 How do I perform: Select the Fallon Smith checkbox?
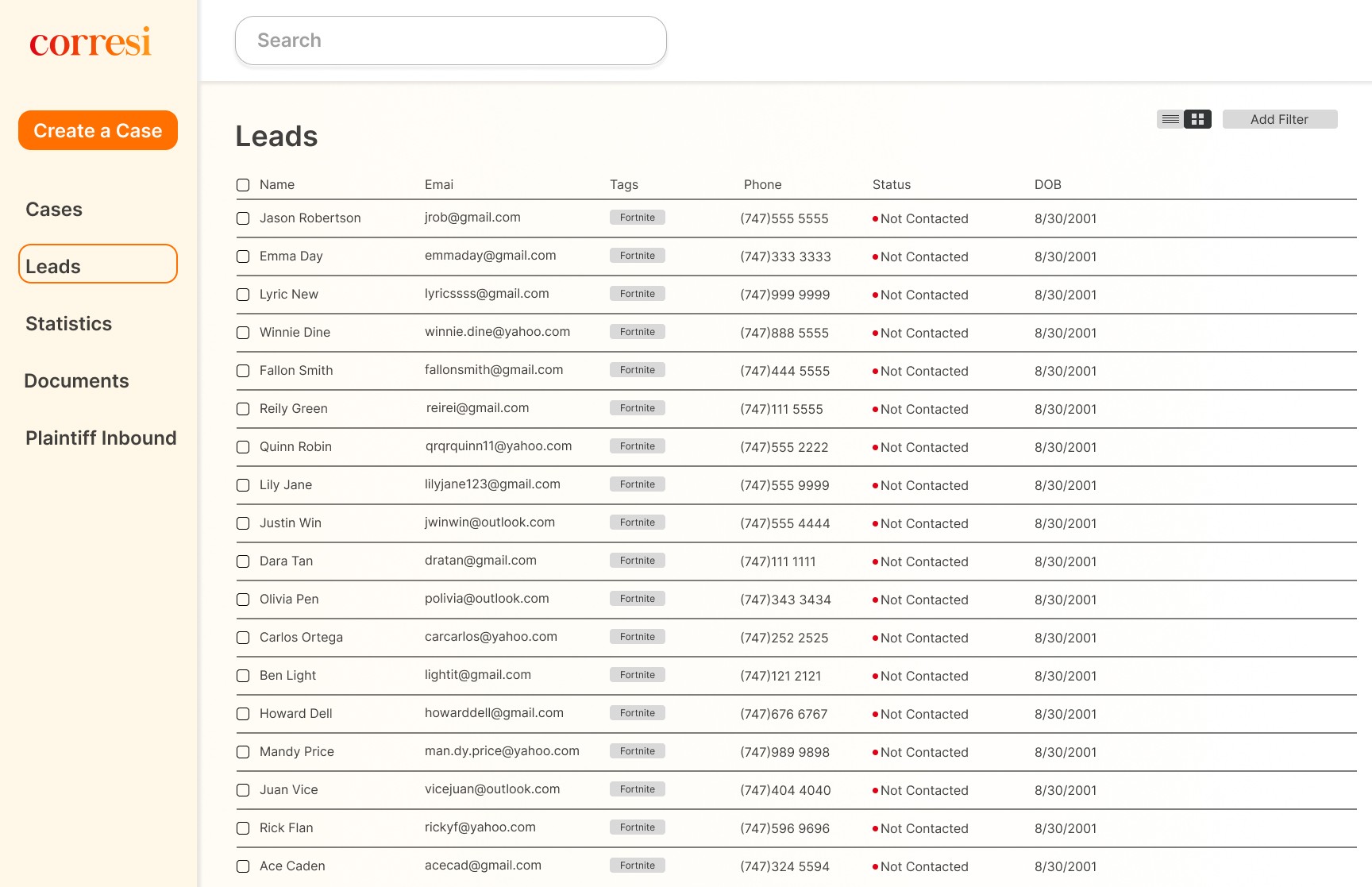(243, 371)
